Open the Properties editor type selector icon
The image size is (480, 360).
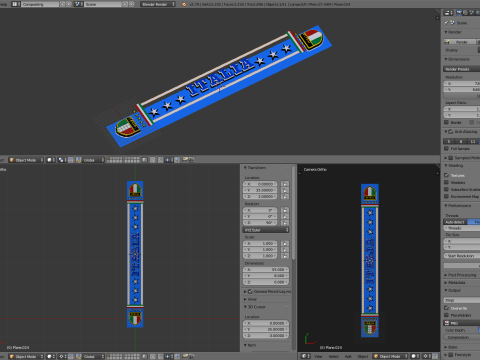[x=449, y=13]
